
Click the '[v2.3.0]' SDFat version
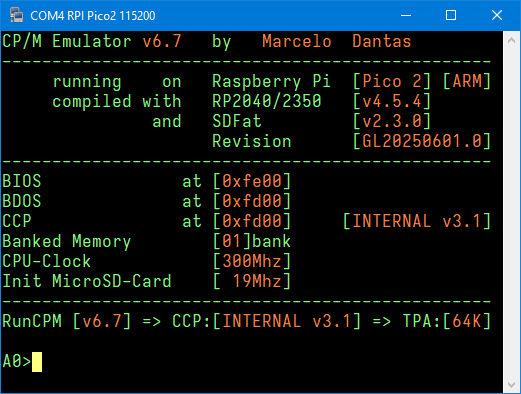point(392,121)
